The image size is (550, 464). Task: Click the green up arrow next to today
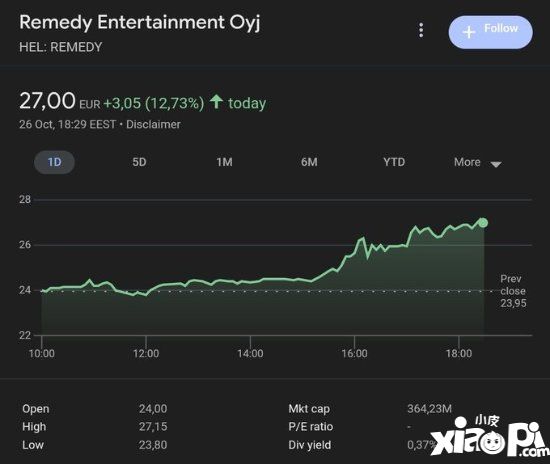tap(216, 102)
